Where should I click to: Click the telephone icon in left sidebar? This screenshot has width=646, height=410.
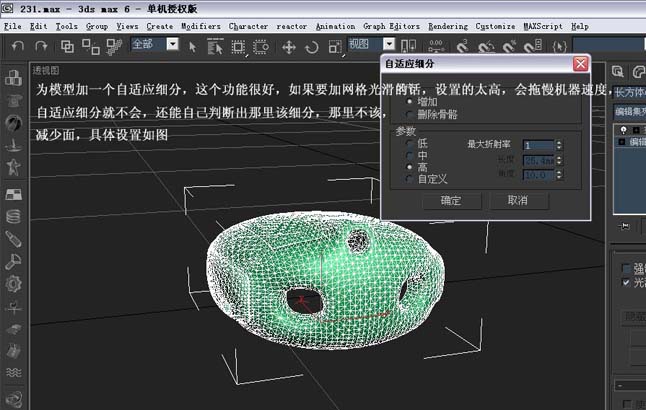click(x=14, y=101)
